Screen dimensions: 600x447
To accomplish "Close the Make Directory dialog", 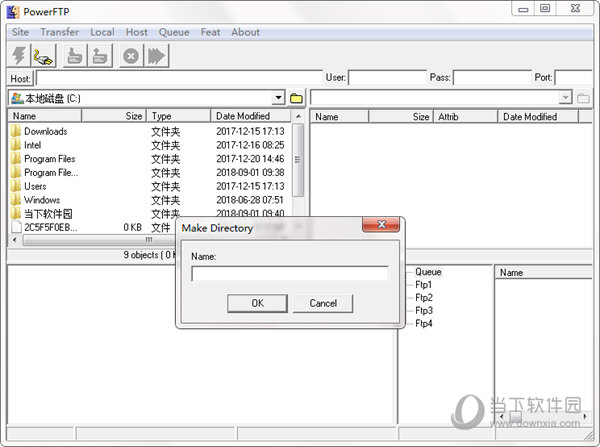I will click(381, 225).
